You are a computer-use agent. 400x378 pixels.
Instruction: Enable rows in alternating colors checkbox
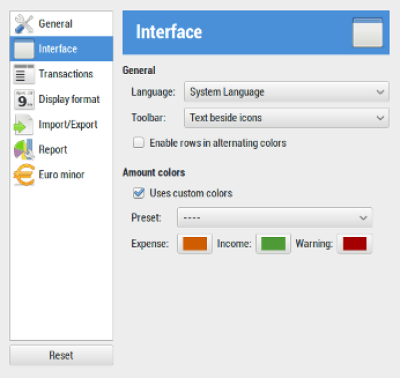pyautogui.click(x=138, y=143)
